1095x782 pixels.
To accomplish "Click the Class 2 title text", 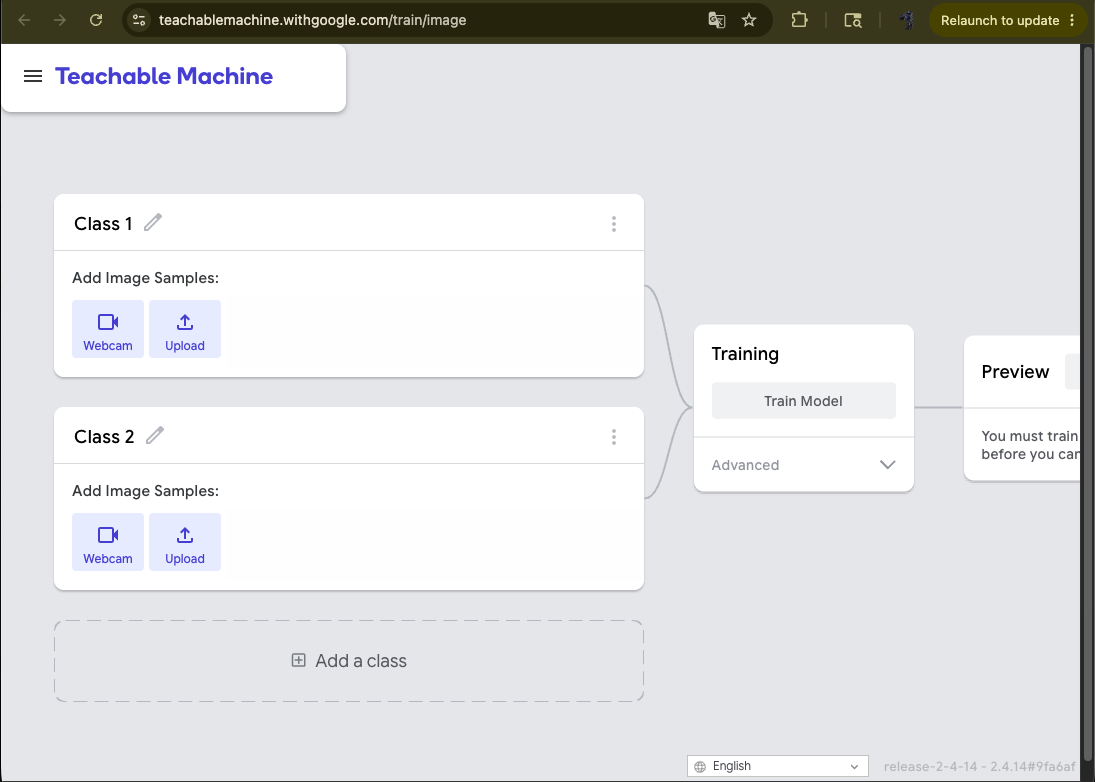I will [104, 437].
